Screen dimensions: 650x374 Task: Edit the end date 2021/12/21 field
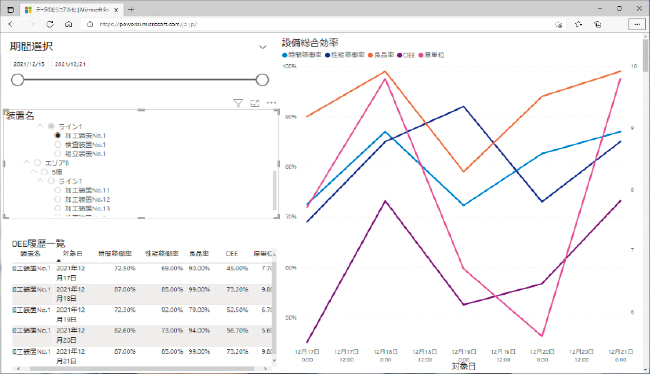(x=70, y=64)
